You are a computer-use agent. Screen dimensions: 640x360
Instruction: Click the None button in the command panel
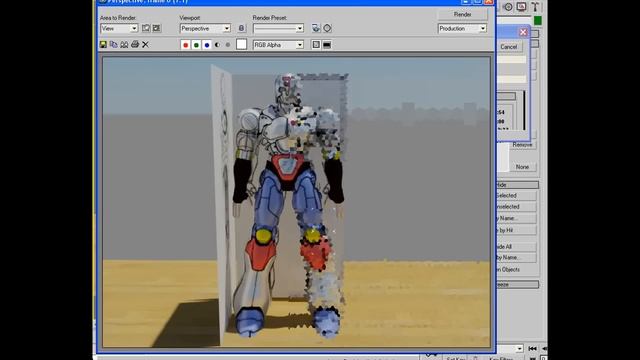pyautogui.click(x=522, y=167)
